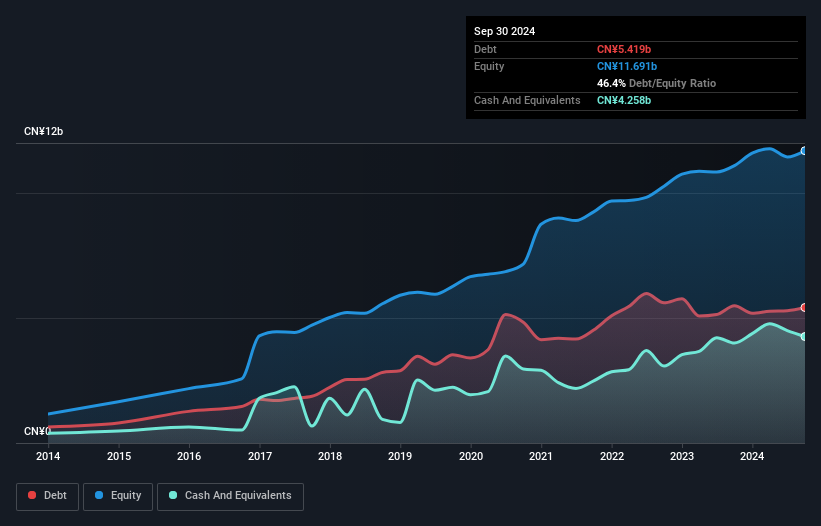This screenshot has height=526, width=821.
Task: Click the 2016 x-axis label
Action: (189, 456)
